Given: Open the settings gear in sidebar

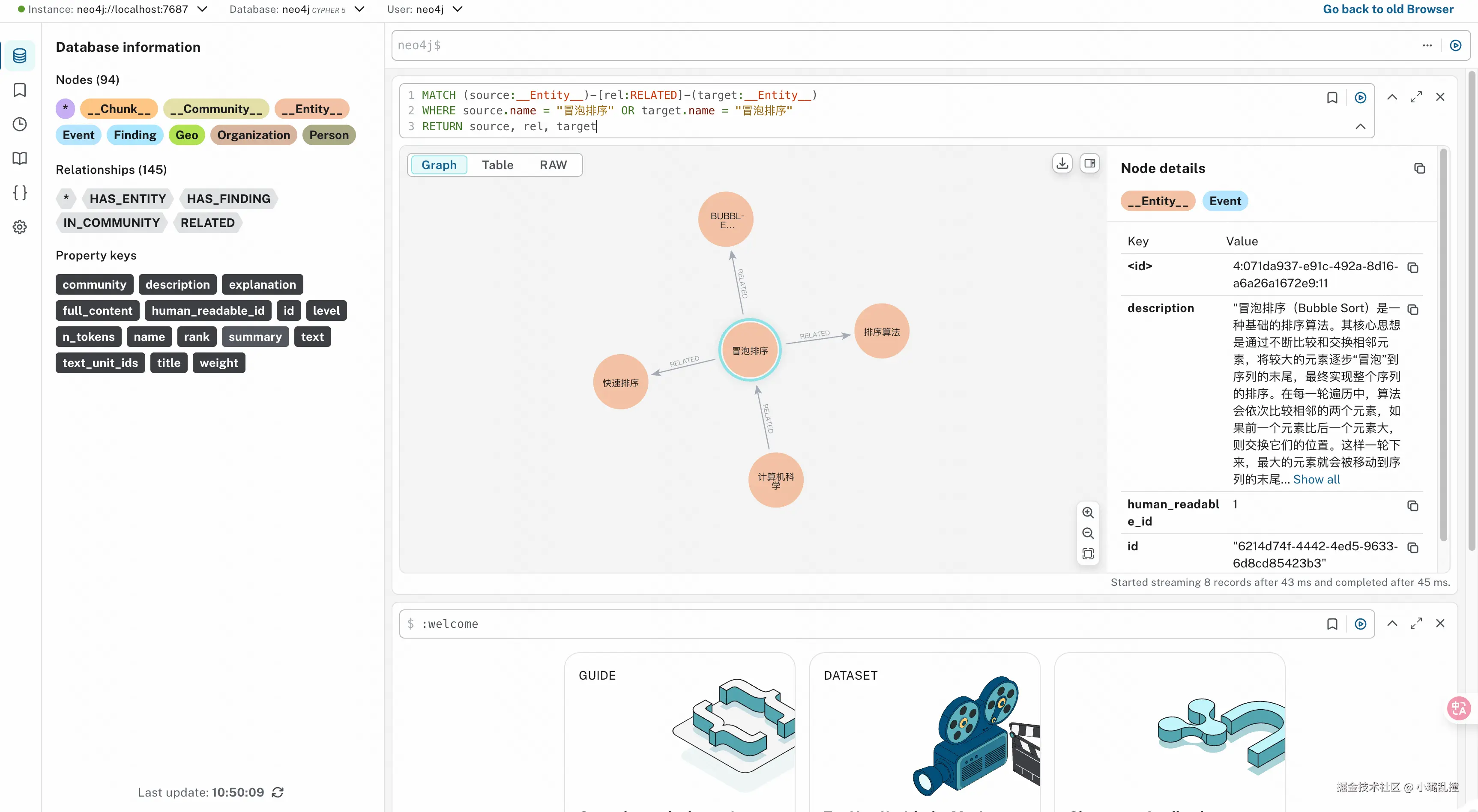Looking at the screenshot, I should click(20, 227).
